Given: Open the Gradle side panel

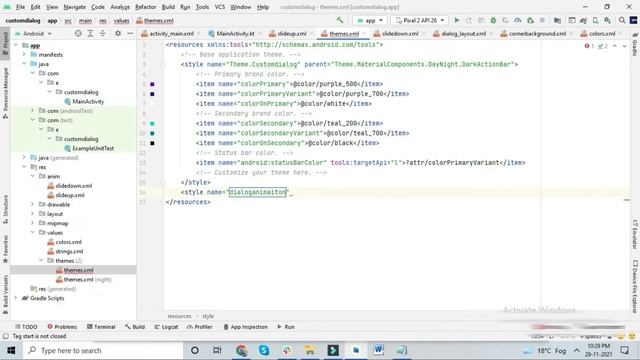Looking at the screenshot, I should point(635,44).
